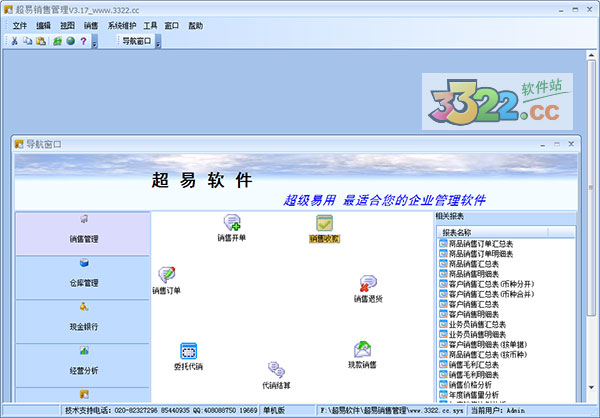Minimize the 导航窗口 inner window

pos(543,144)
